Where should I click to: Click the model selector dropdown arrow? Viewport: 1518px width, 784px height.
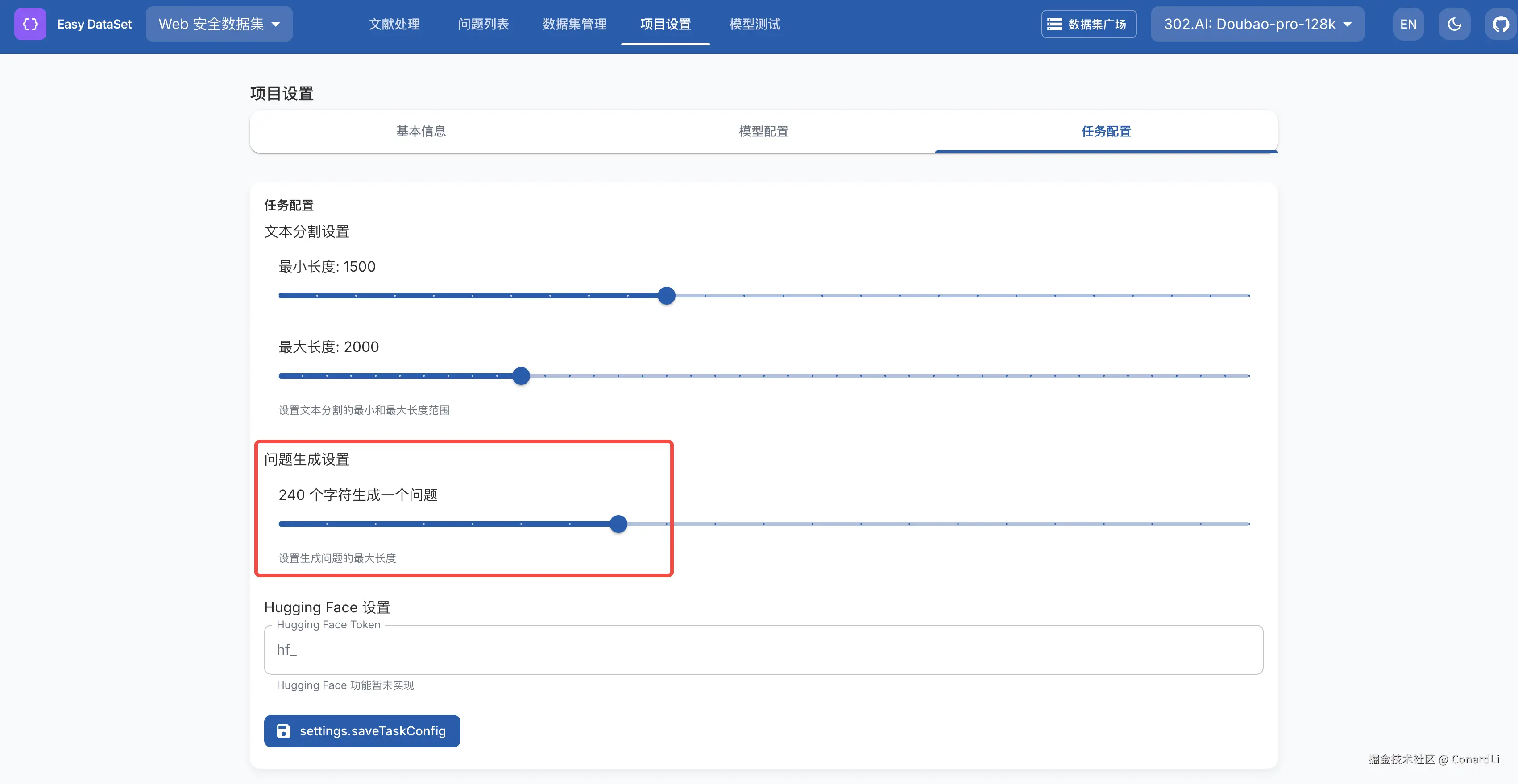(1347, 25)
